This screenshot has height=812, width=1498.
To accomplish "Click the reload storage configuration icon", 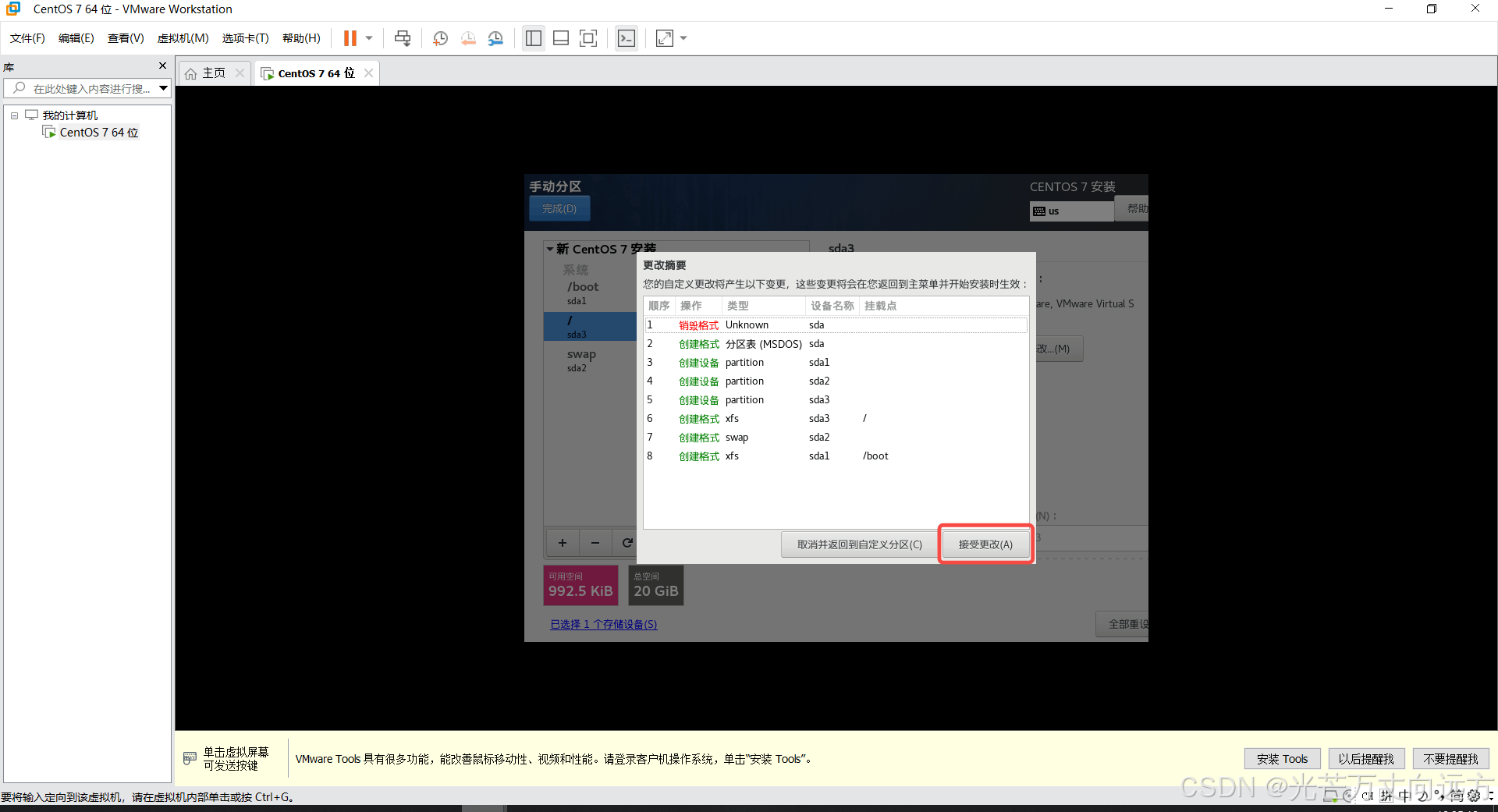I will point(627,543).
